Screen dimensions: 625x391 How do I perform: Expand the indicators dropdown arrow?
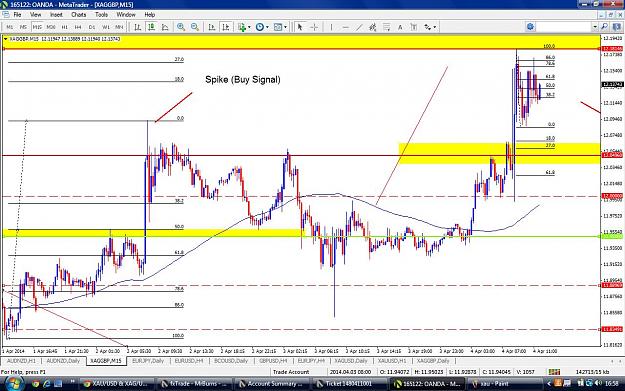[x=249, y=27]
